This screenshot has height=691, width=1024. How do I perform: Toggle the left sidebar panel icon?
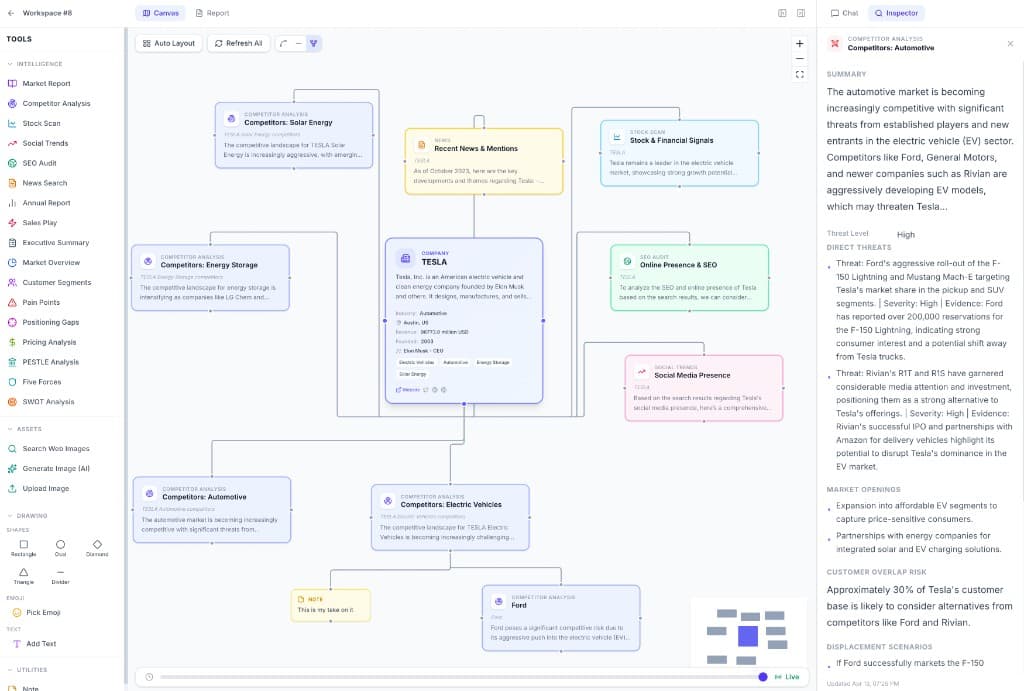(x=782, y=13)
